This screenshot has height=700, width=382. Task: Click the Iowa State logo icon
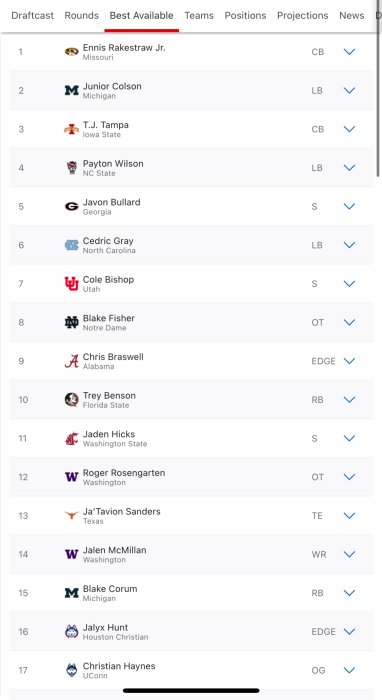[71, 129]
